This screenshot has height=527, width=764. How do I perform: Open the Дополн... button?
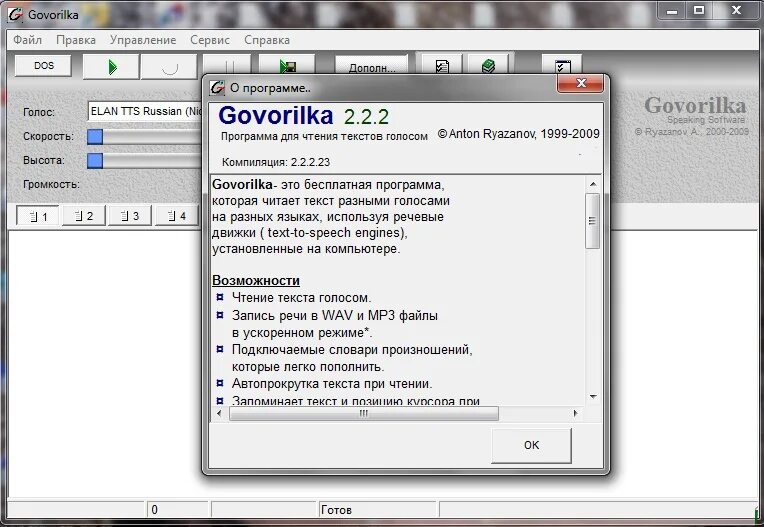point(372,66)
